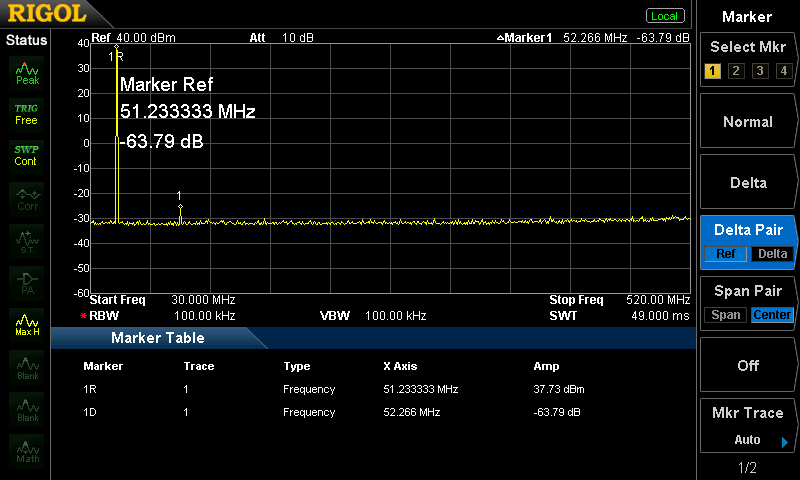
Task: Select the TRIG Free trigger status icon
Action: click(x=27, y=114)
